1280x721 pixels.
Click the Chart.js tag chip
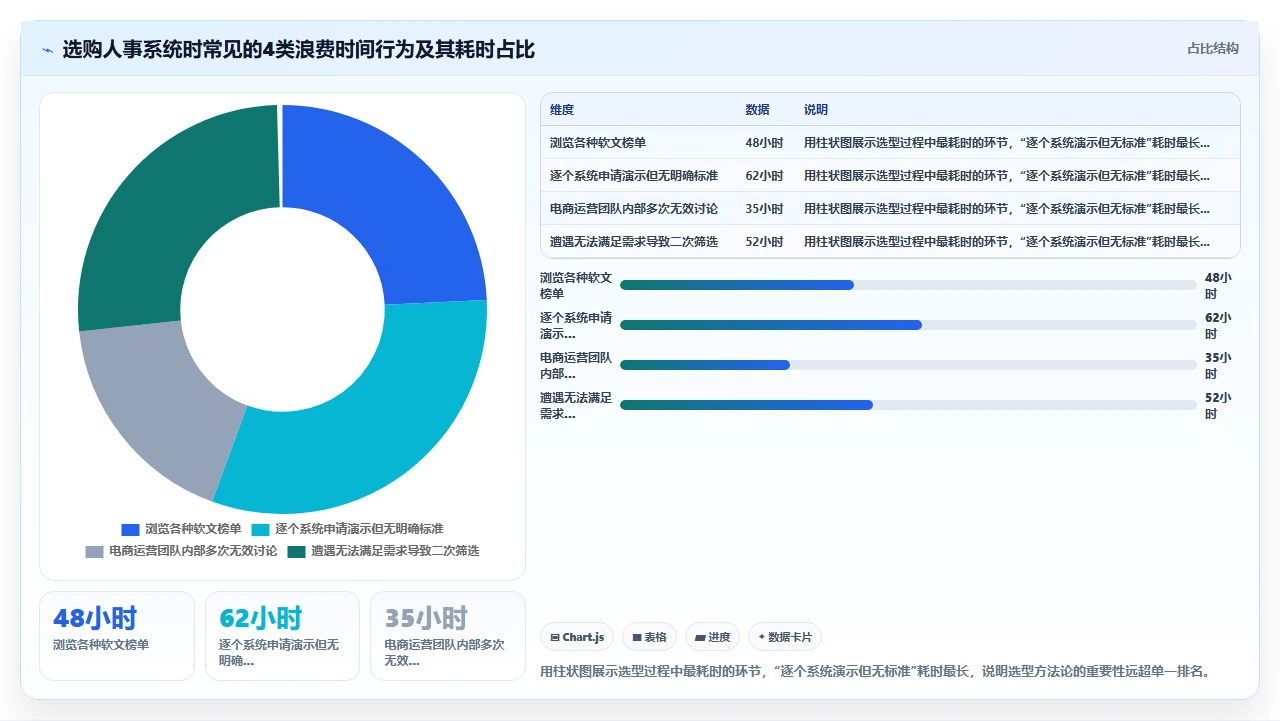pyautogui.click(x=578, y=637)
